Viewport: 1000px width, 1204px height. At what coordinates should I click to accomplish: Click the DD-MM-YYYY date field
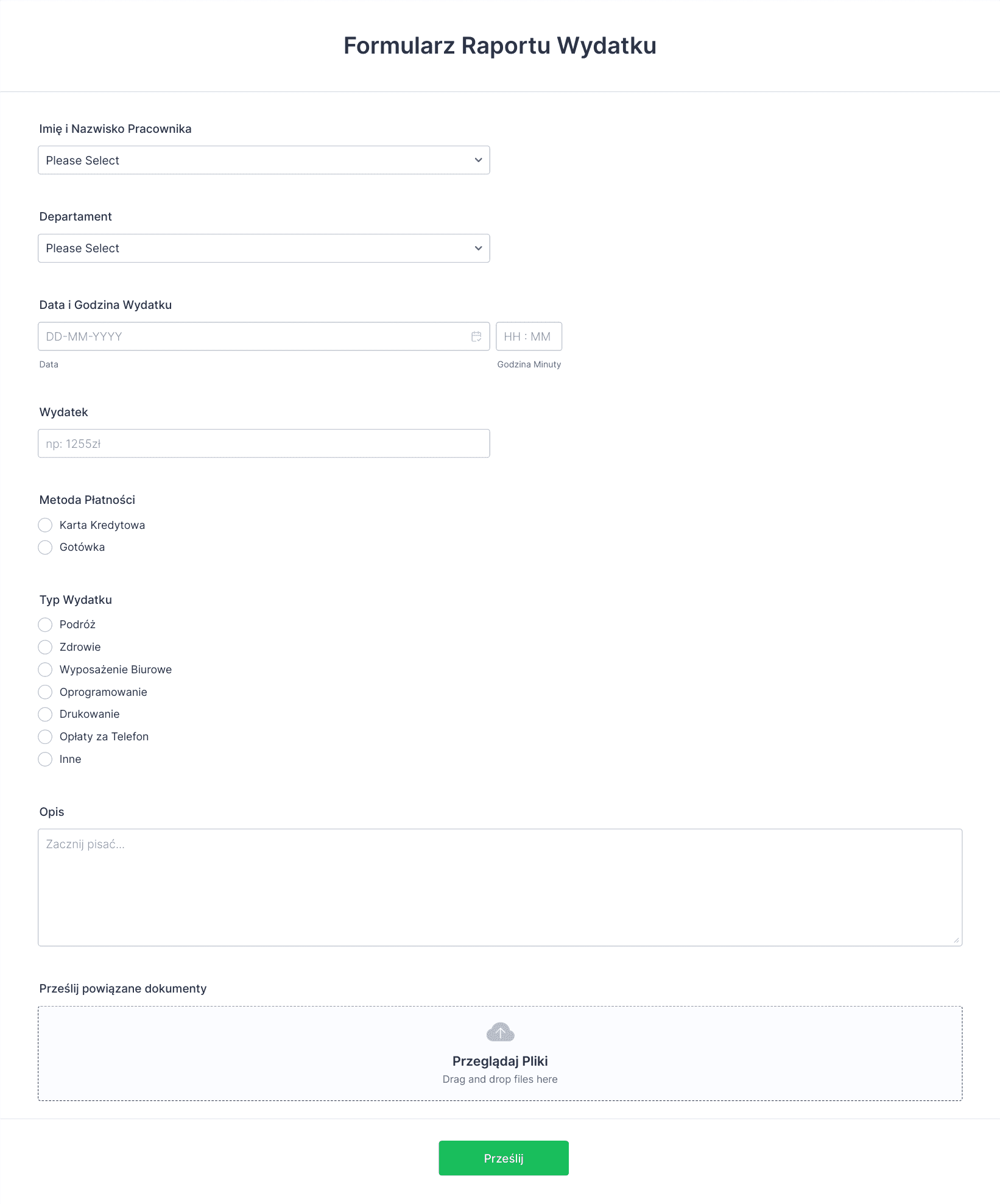pyautogui.click(x=264, y=336)
